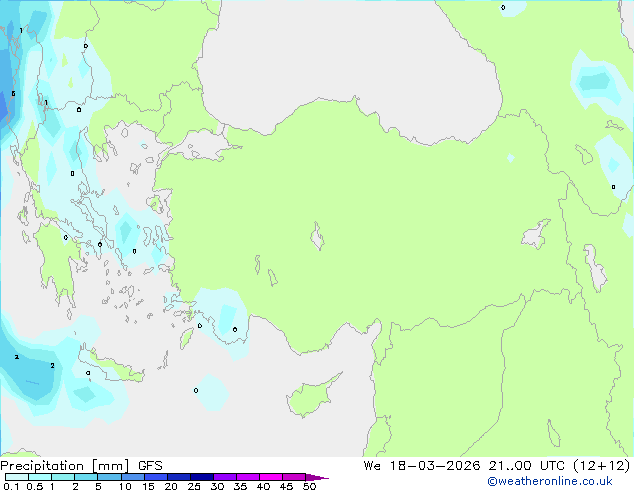This screenshot has height=490, width=634.
Task: Pick the dark blue legend swatch between 25 and 30
Action: (x=202, y=477)
